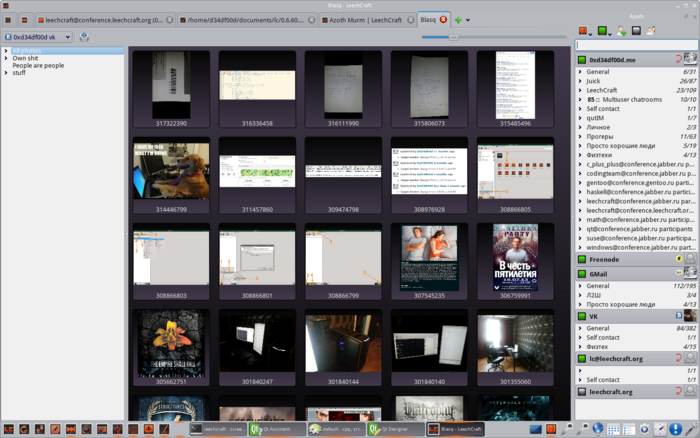This screenshot has width=700, height=438.
Task: Select the LeechCraft contact group
Action: tap(601, 90)
